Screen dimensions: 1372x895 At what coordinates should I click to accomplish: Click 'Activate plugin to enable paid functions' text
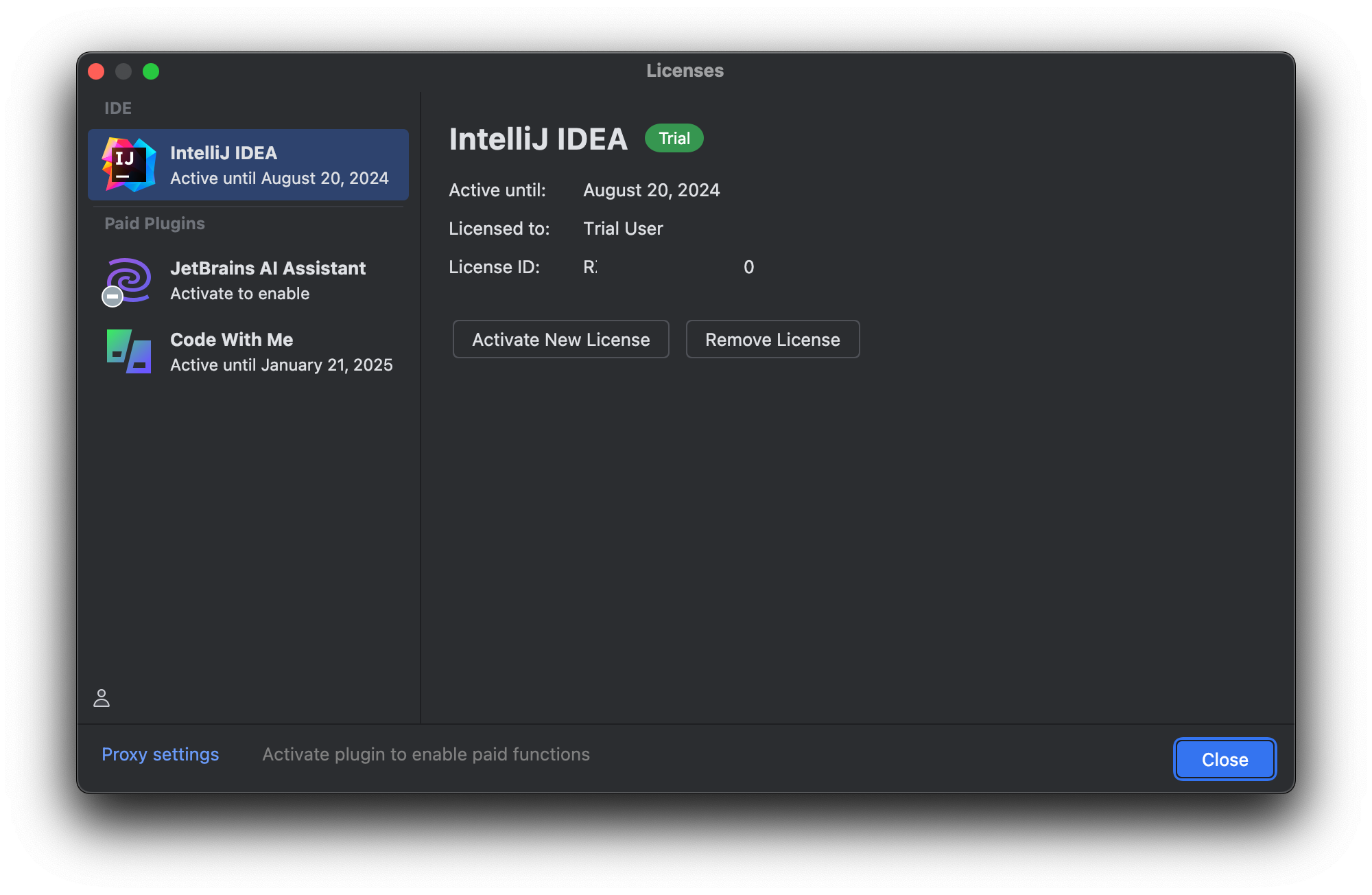click(426, 754)
